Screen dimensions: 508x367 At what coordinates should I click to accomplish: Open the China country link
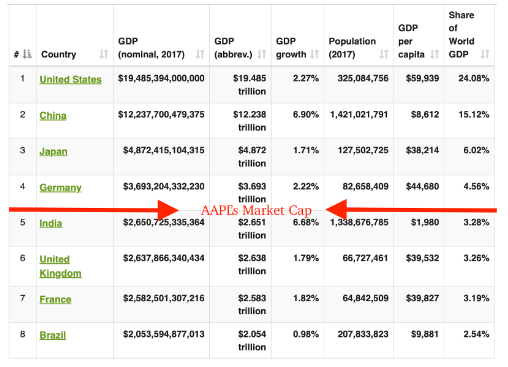pyautogui.click(x=53, y=116)
